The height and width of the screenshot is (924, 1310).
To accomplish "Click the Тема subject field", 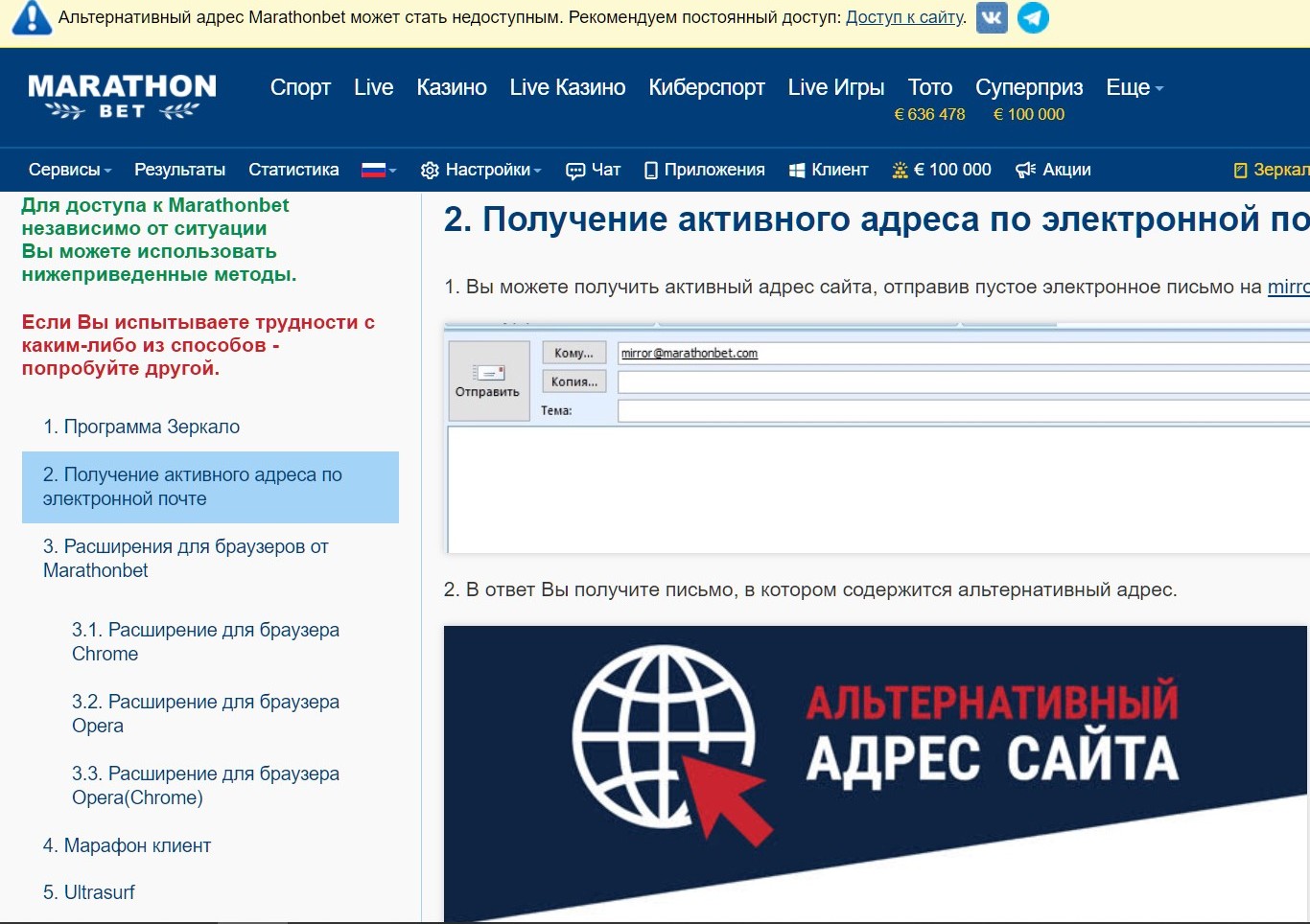I will click(x=964, y=411).
